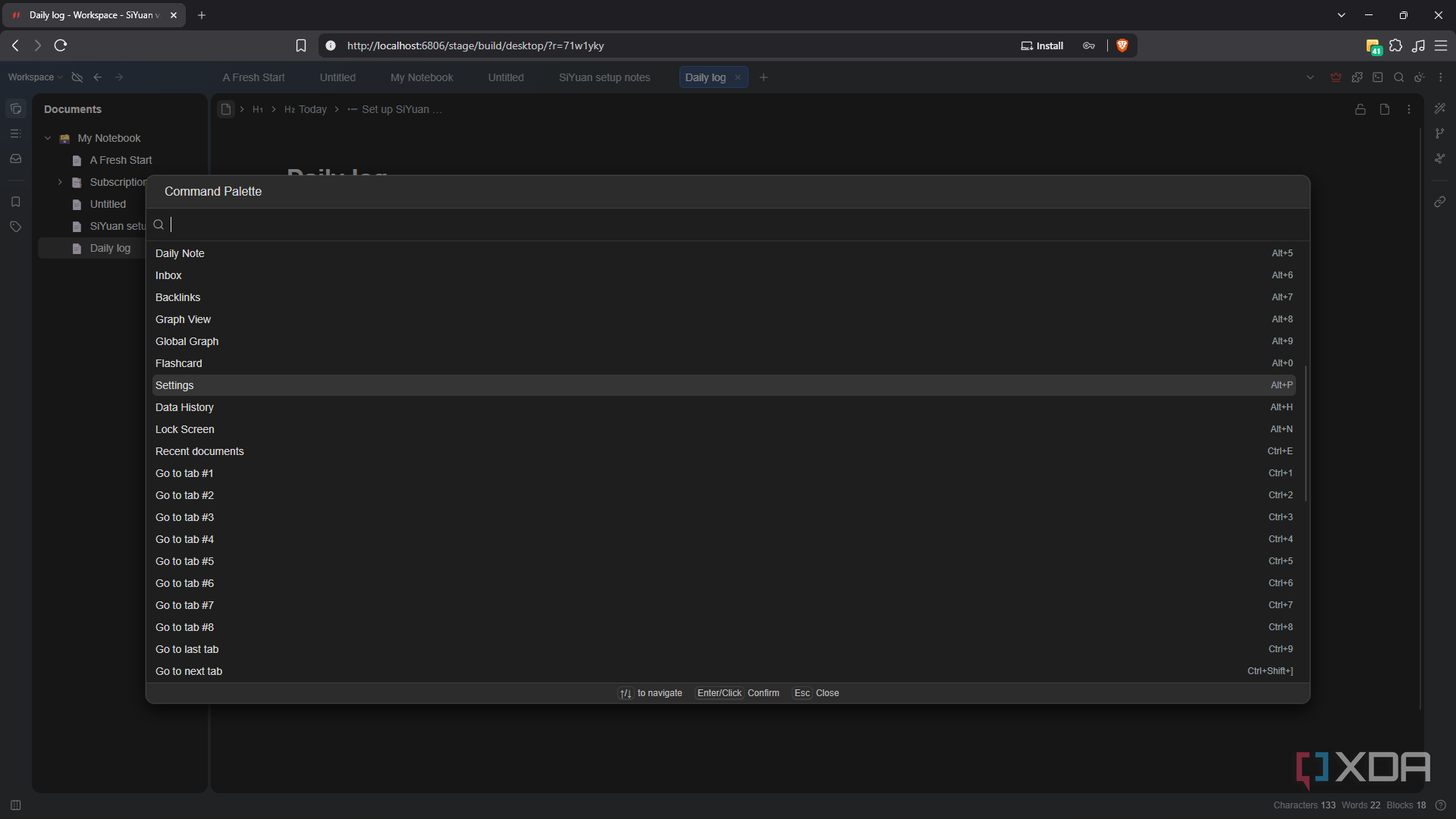Open the help icon in status bar
This screenshot has height=819, width=1456.
[x=1441, y=805]
